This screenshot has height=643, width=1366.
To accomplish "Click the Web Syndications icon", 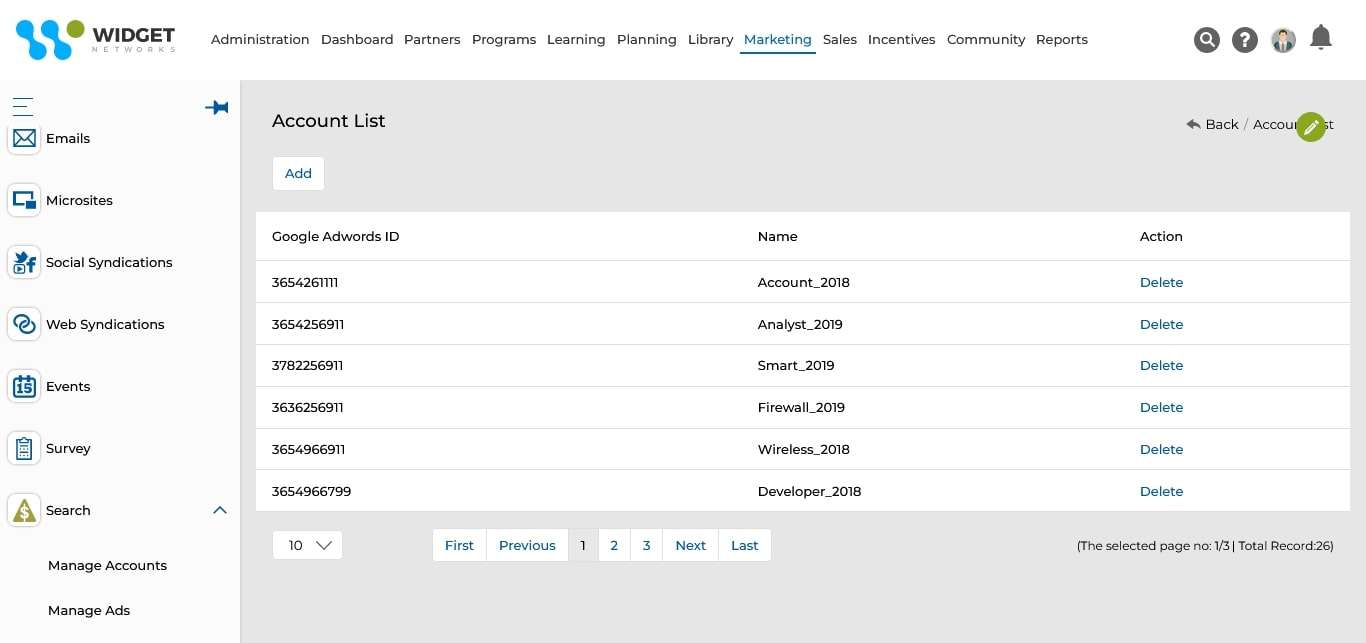I will tap(24, 324).
